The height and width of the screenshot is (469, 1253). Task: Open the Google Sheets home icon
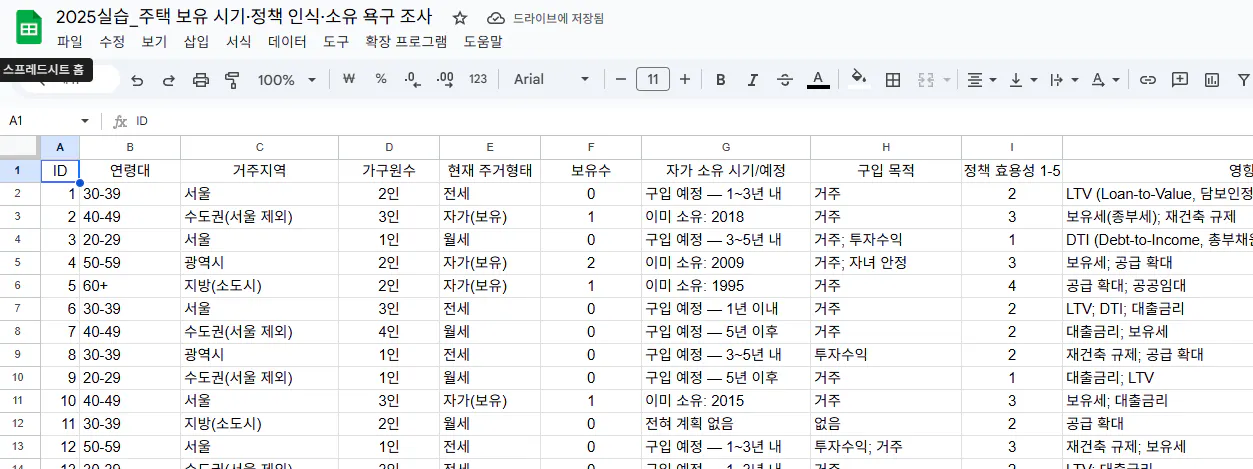28,29
